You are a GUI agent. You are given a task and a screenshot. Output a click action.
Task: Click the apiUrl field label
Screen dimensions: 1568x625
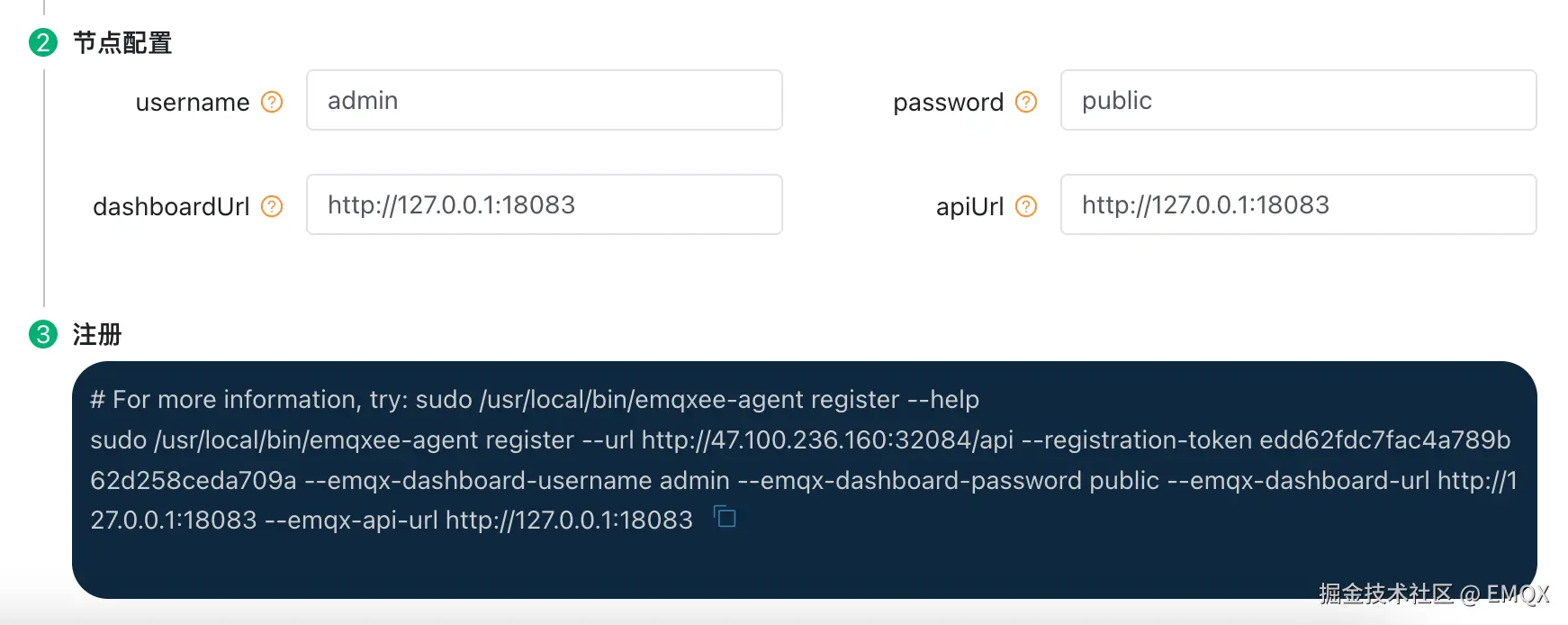969,207
